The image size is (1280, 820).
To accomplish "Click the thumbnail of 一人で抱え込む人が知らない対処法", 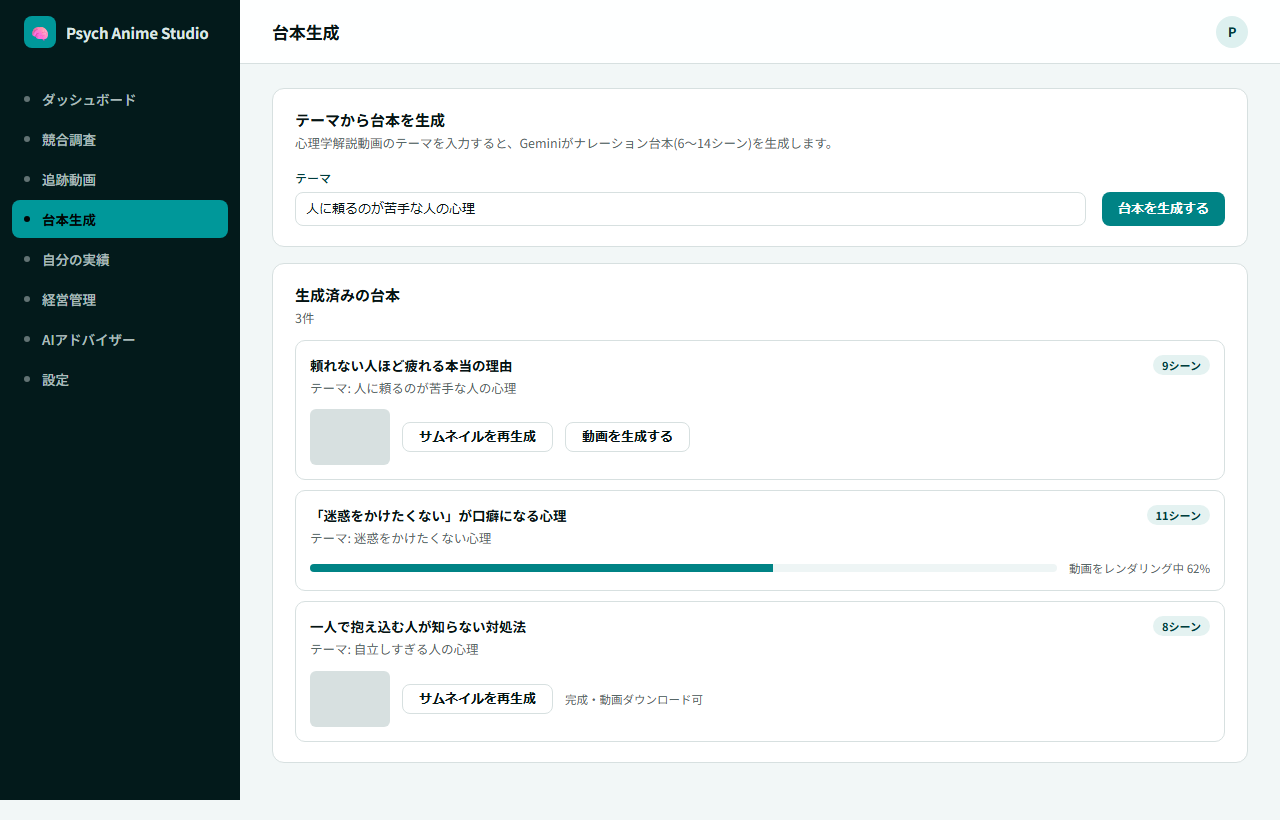I will (x=350, y=699).
